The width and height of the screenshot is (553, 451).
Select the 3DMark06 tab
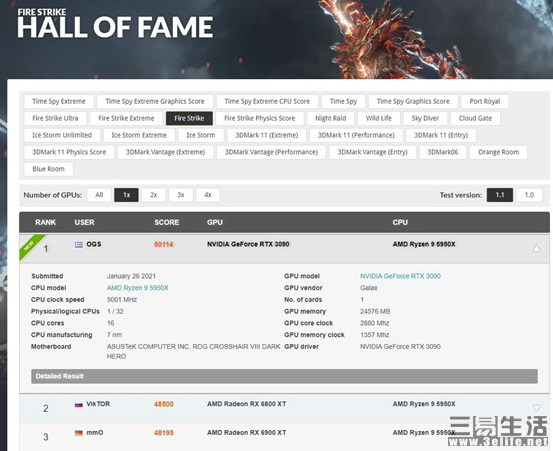443,152
